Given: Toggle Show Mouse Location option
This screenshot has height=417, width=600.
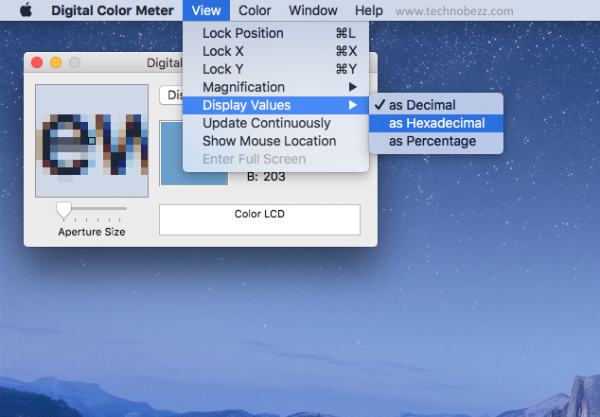Looking at the screenshot, I should (x=276, y=141).
